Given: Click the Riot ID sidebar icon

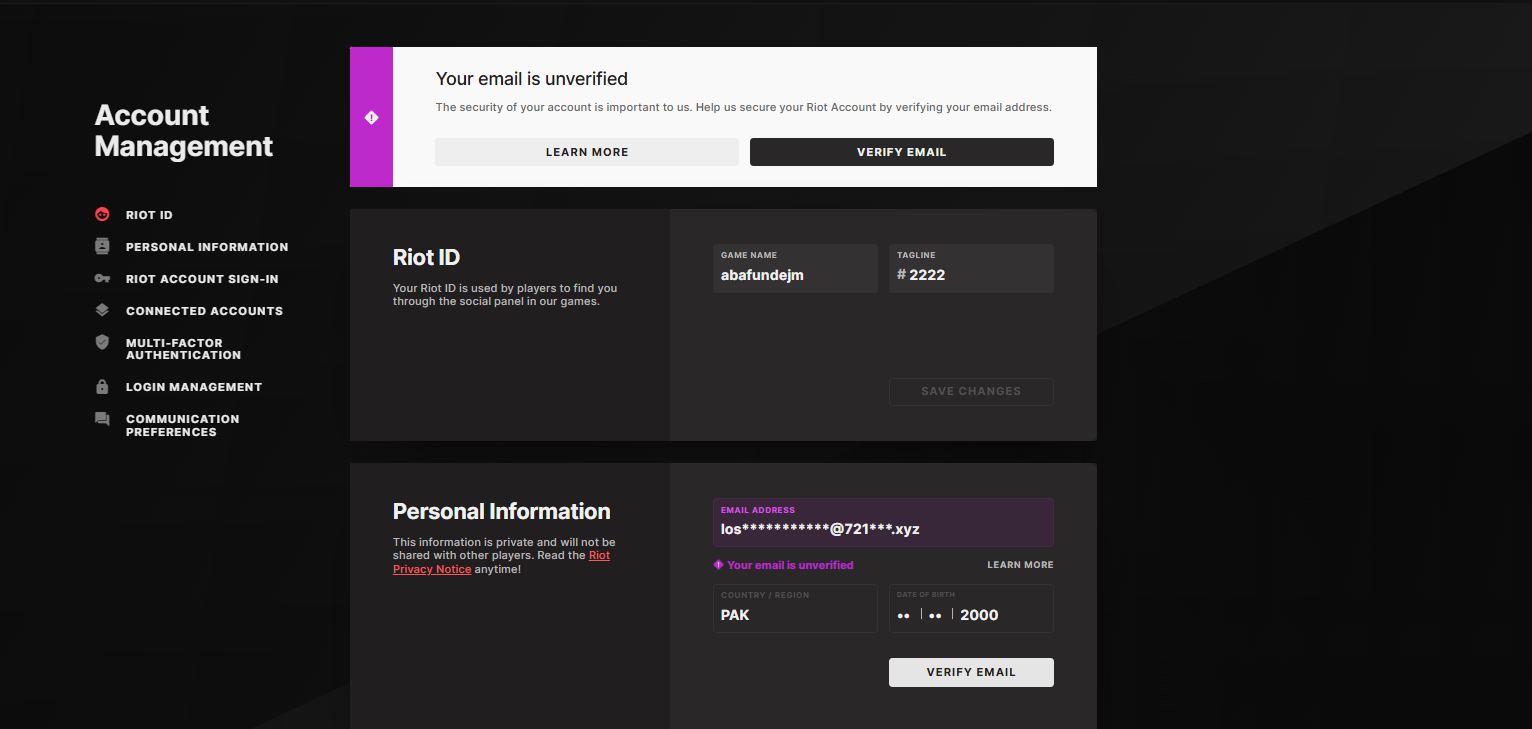Looking at the screenshot, I should pyautogui.click(x=102, y=214).
